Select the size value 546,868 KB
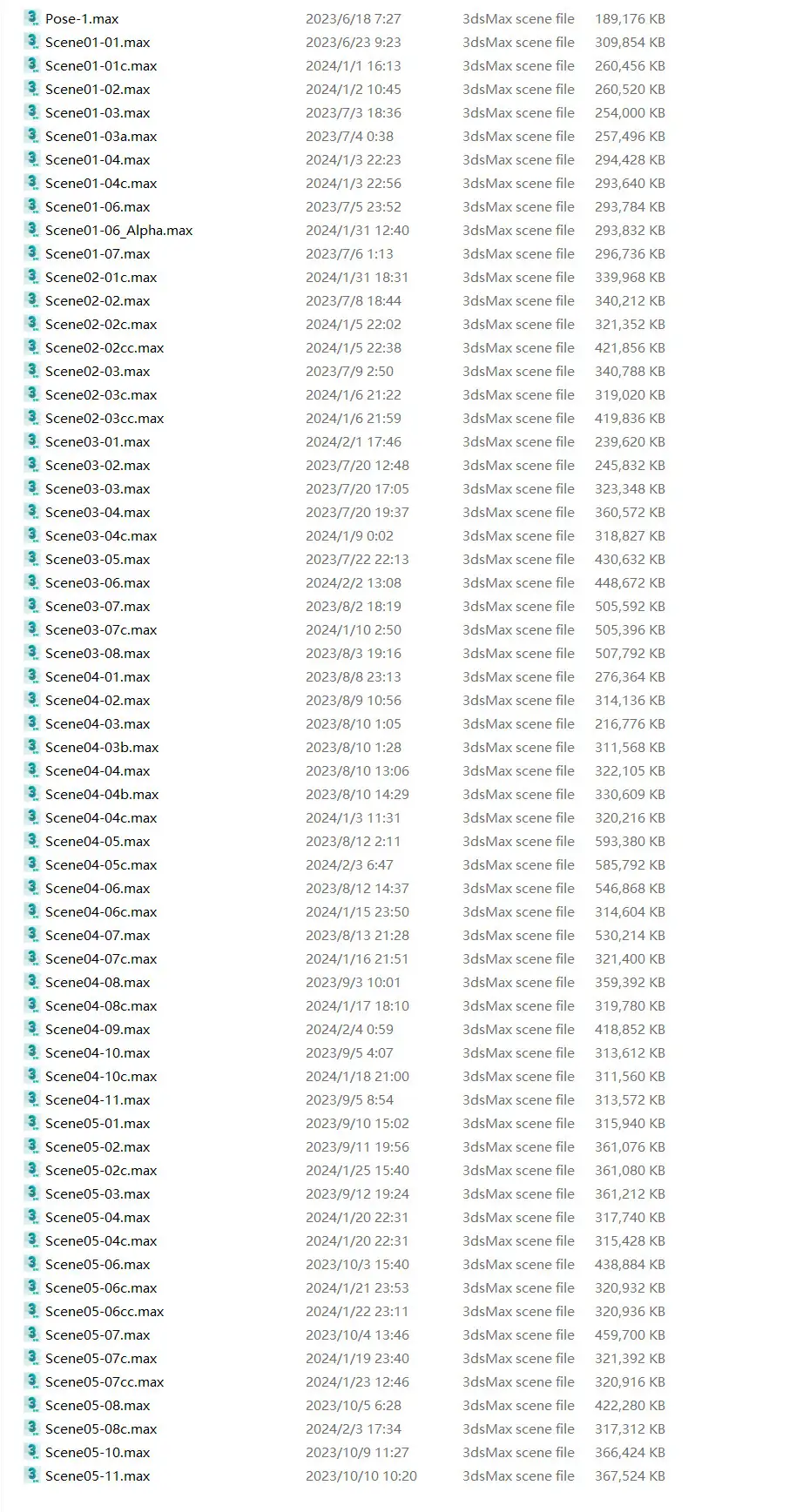Image resolution: width=796 pixels, height=1512 pixels. coord(630,888)
